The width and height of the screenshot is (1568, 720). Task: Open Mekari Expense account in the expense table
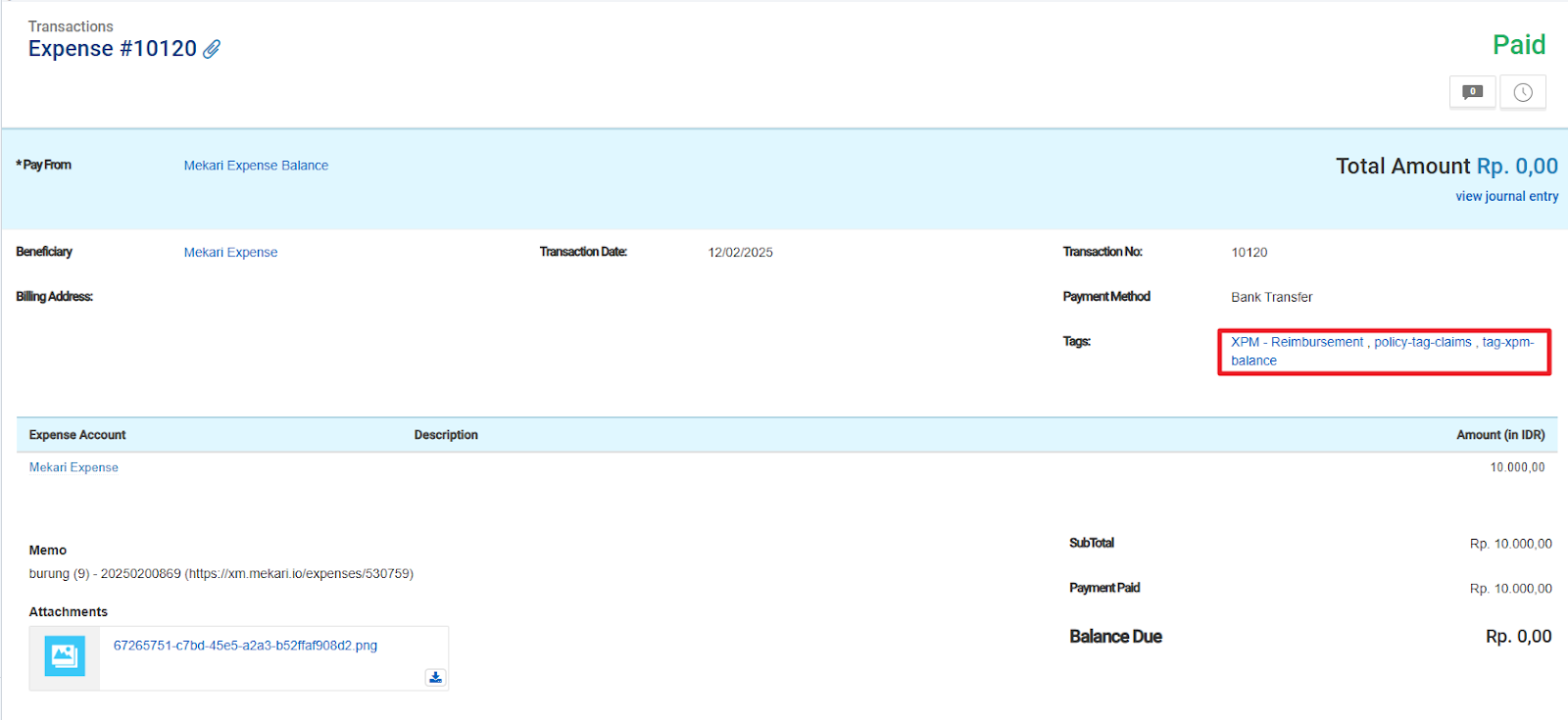point(73,467)
